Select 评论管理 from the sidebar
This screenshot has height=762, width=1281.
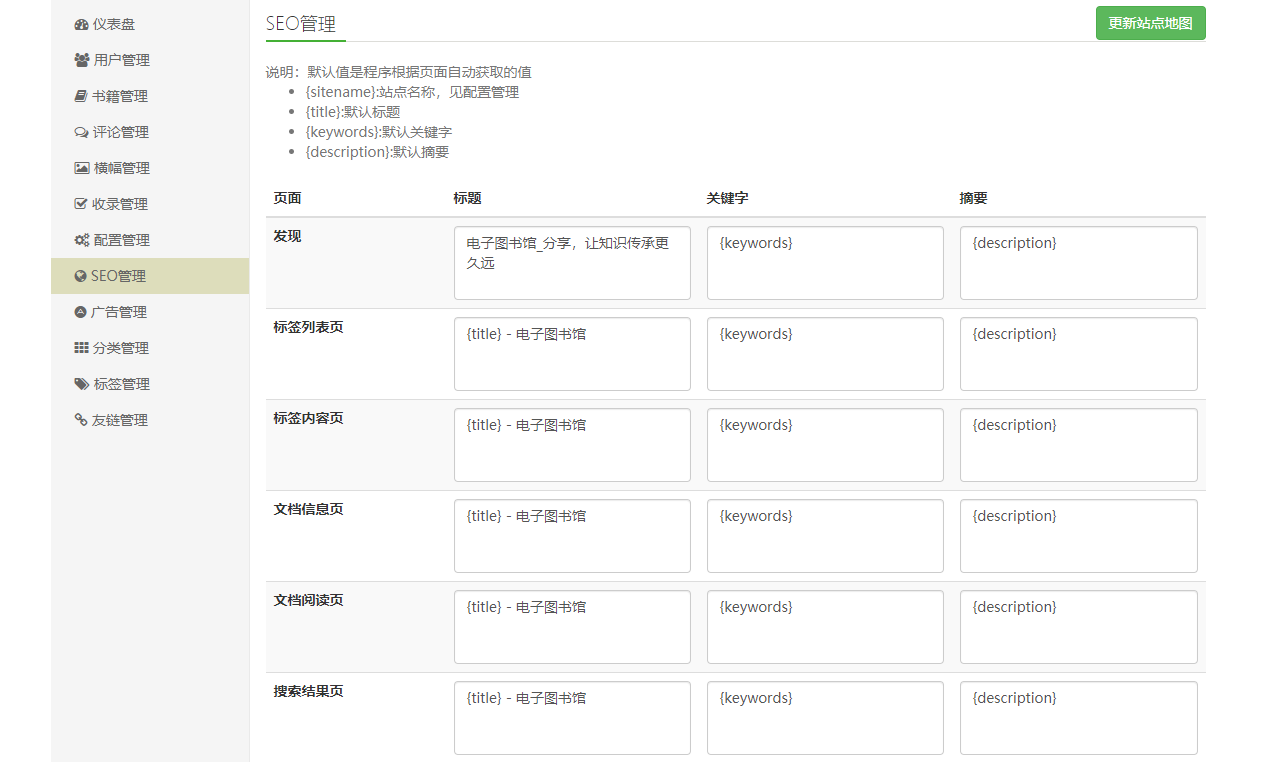[x=150, y=132]
